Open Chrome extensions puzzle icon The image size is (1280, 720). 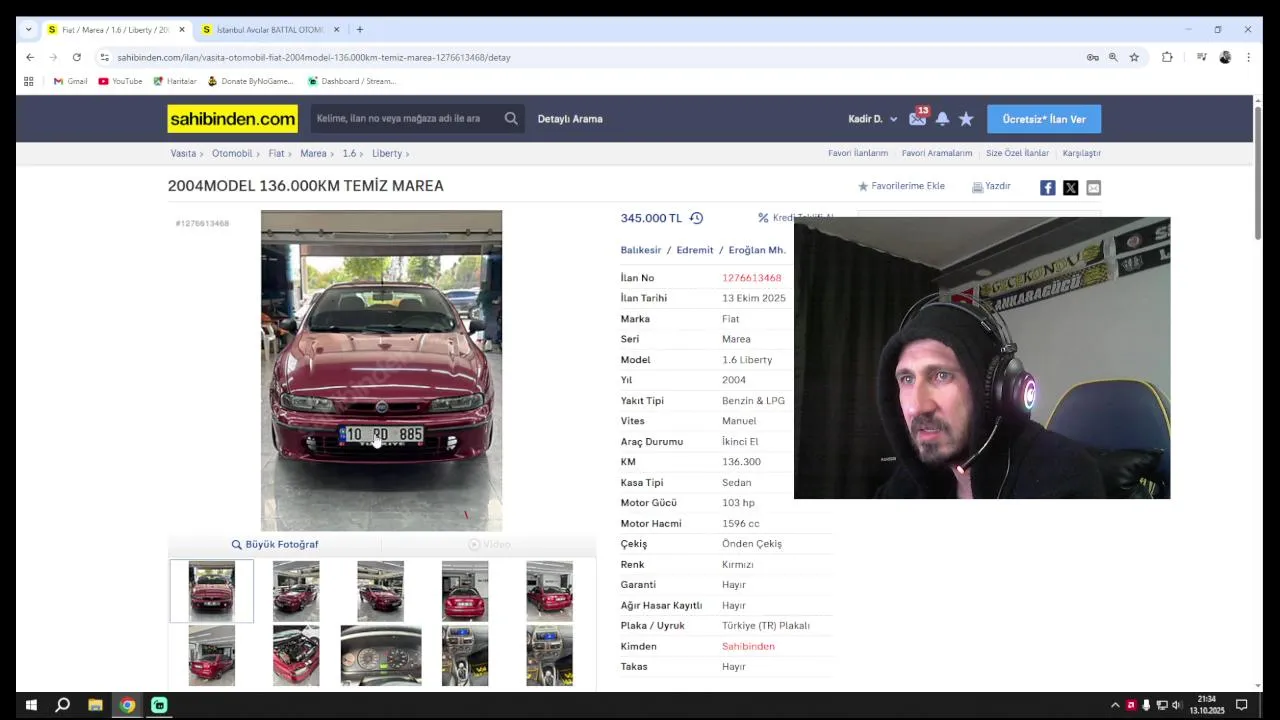(x=1167, y=57)
